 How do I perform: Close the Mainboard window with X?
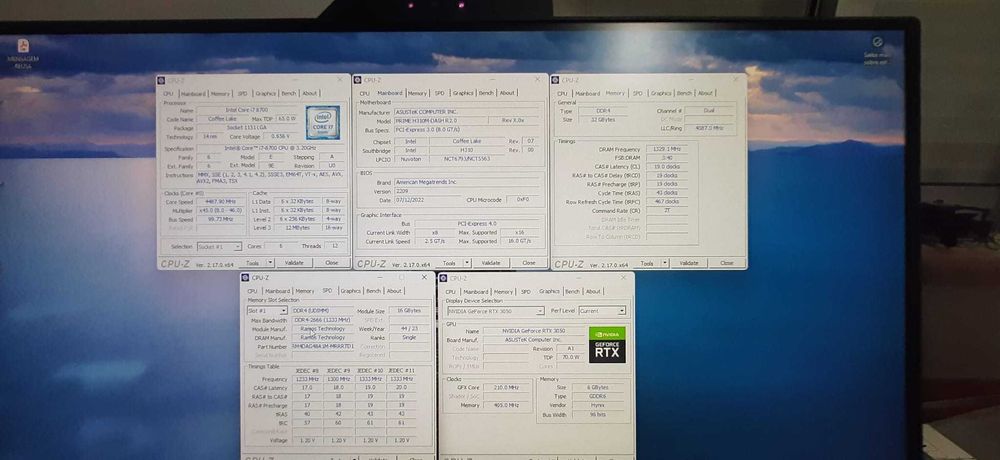point(537,80)
